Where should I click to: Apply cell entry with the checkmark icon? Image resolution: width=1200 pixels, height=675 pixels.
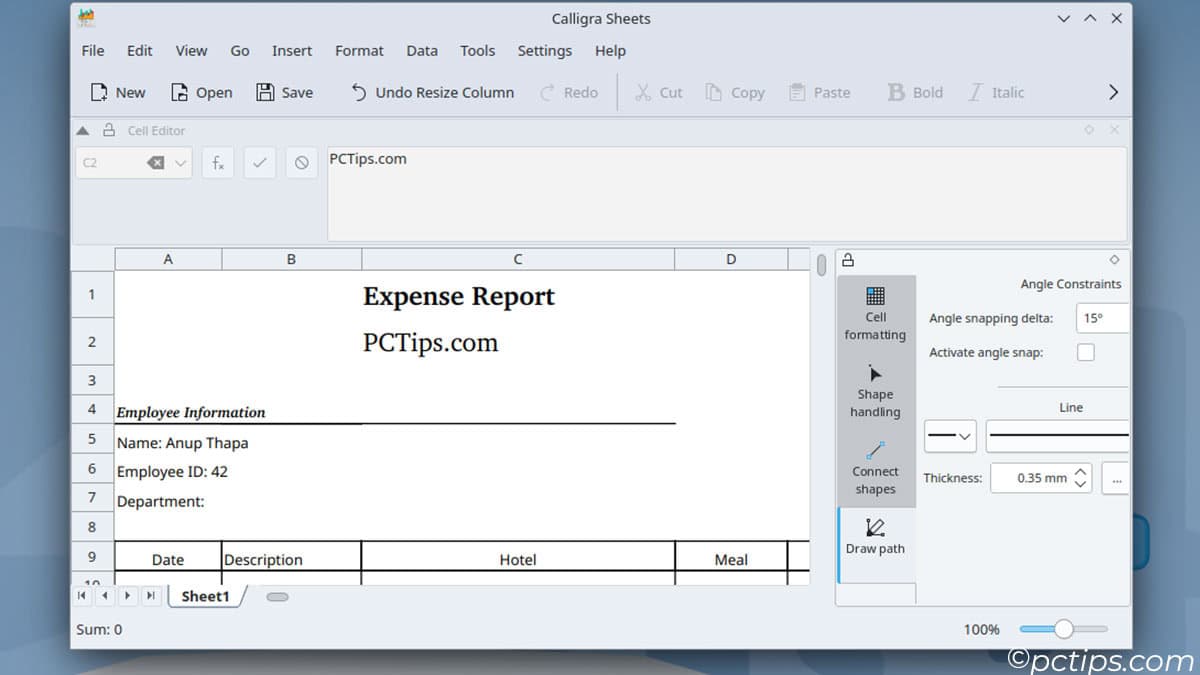259,162
